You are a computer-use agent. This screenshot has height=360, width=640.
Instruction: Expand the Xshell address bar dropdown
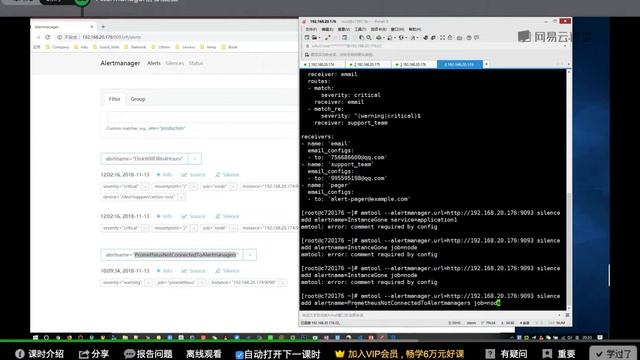(565, 46)
